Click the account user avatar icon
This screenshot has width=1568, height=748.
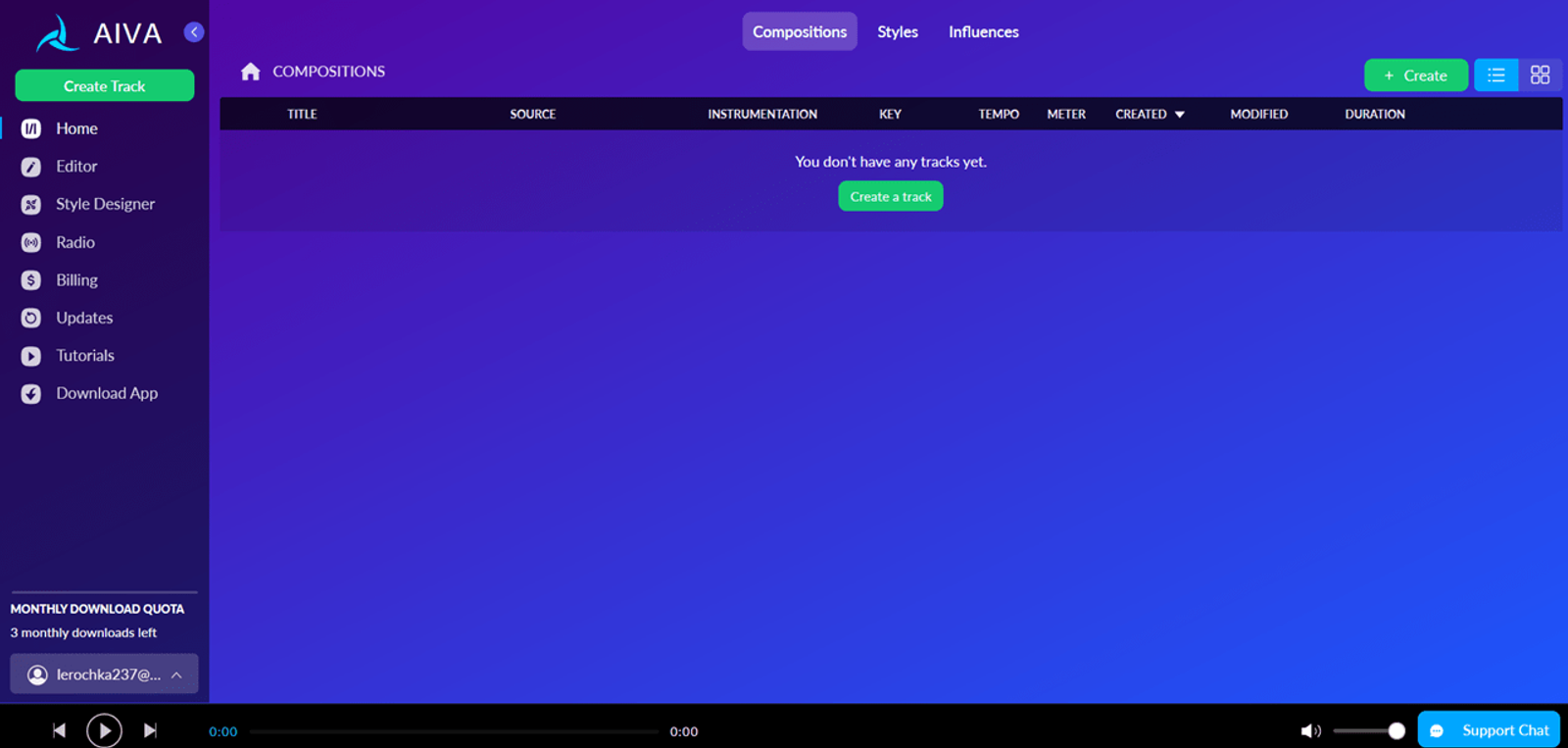[37, 674]
